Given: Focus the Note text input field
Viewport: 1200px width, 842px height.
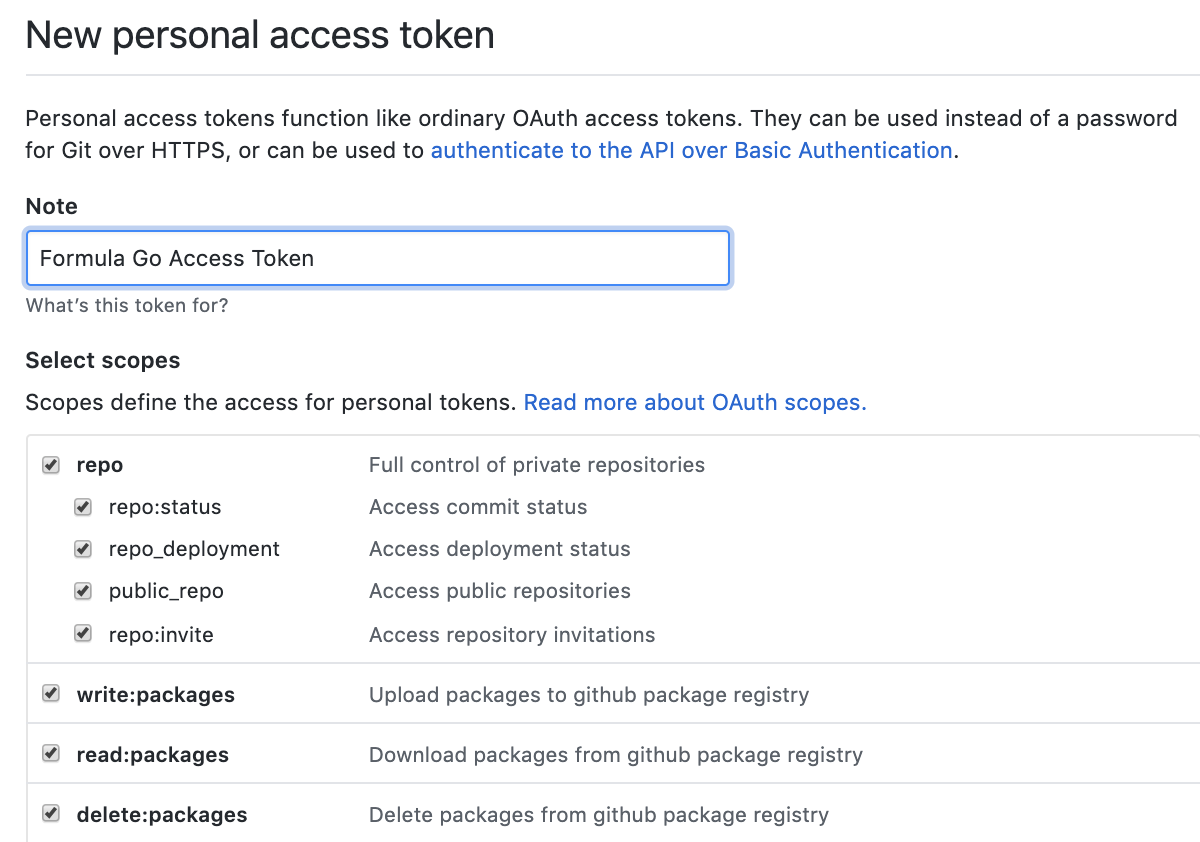Looking at the screenshot, I should coord(378,258).
